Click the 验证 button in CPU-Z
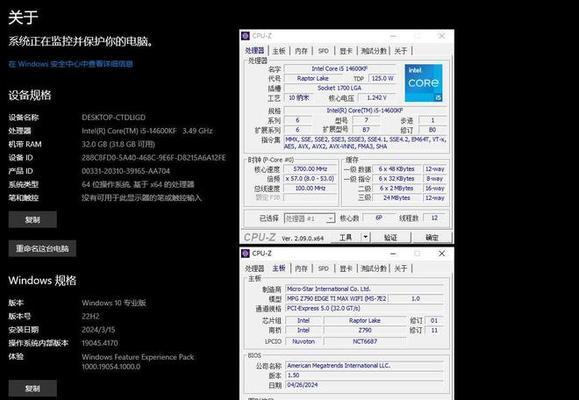579x400 pixels. point(390,237)
